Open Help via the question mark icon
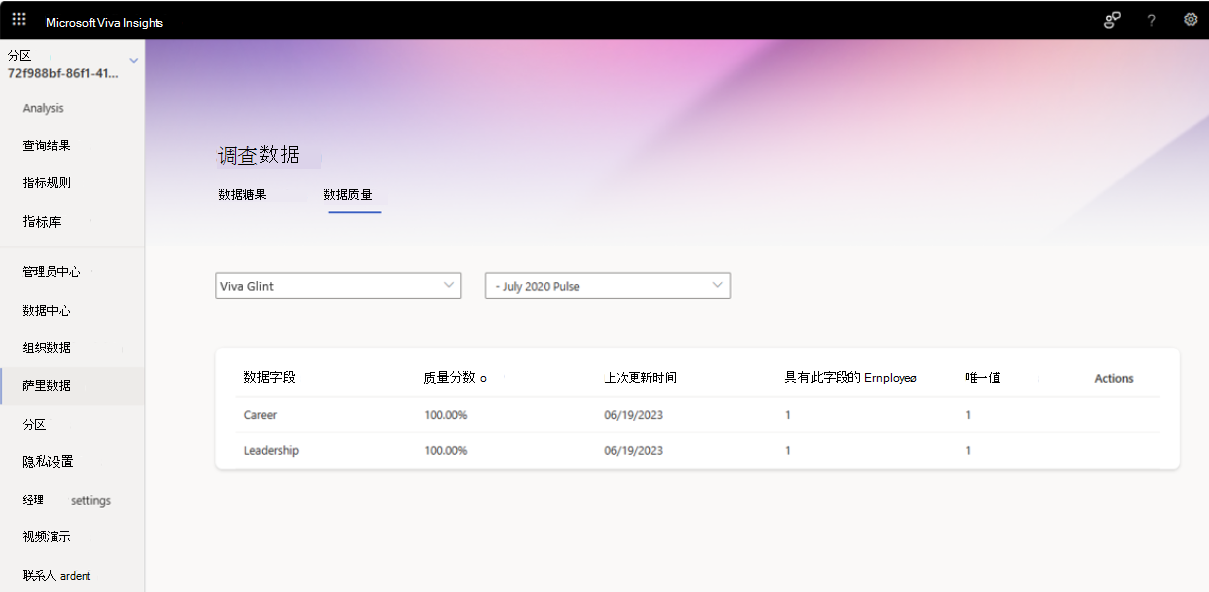 pyautogui.click(x=1151, y=20)
